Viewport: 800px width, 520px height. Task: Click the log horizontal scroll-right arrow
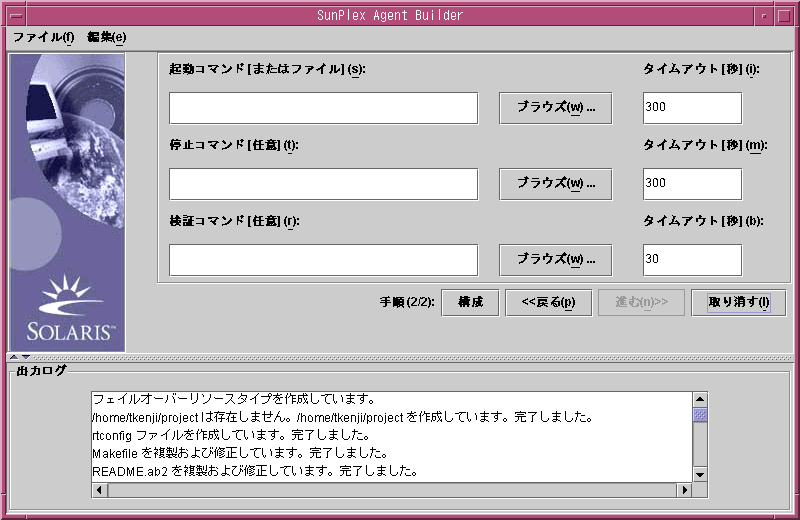pyautogui.click(x=685, y=490)
